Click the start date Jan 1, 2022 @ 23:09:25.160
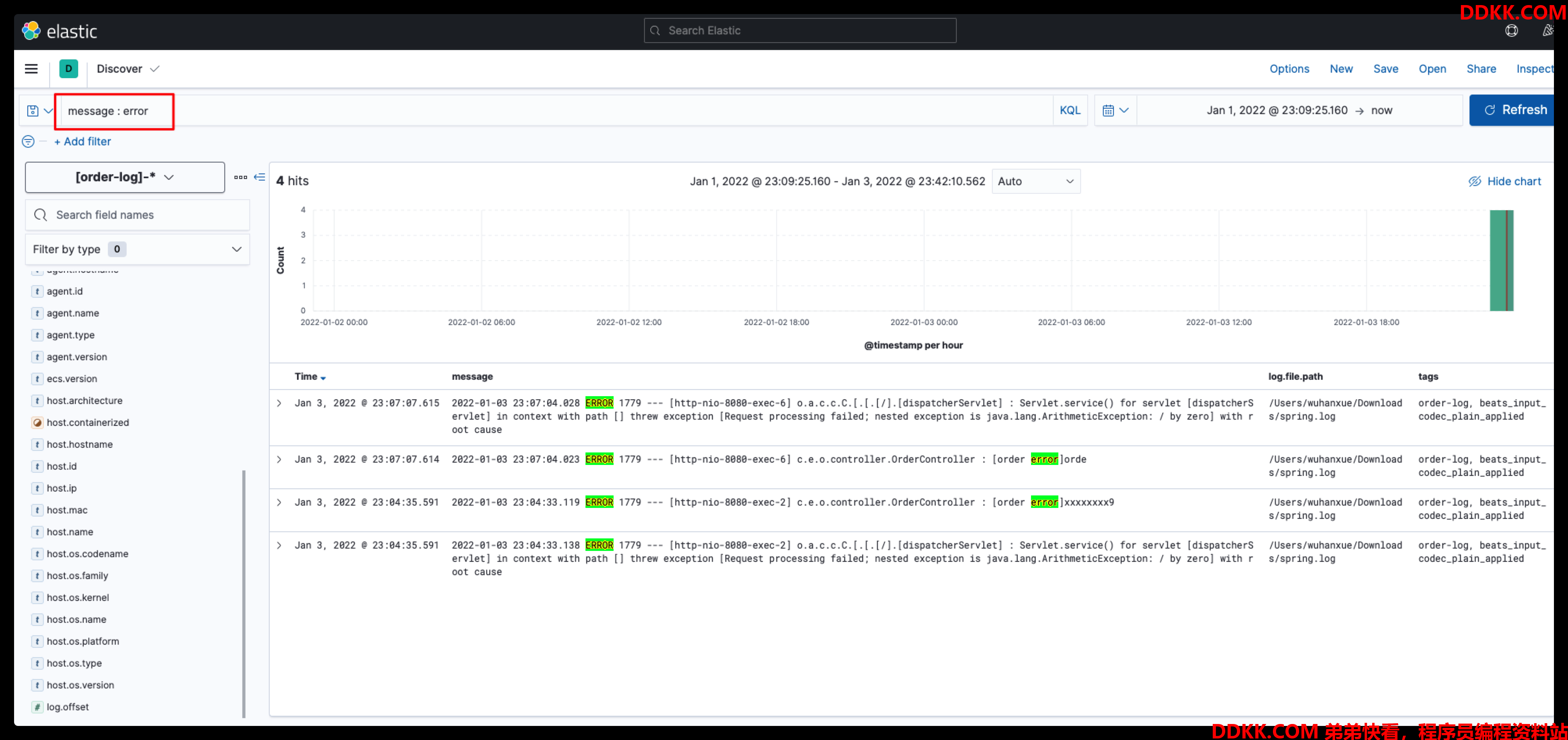Image resolution: width=1568 pixels, height=740 pixels. (x=1276, y=110)
